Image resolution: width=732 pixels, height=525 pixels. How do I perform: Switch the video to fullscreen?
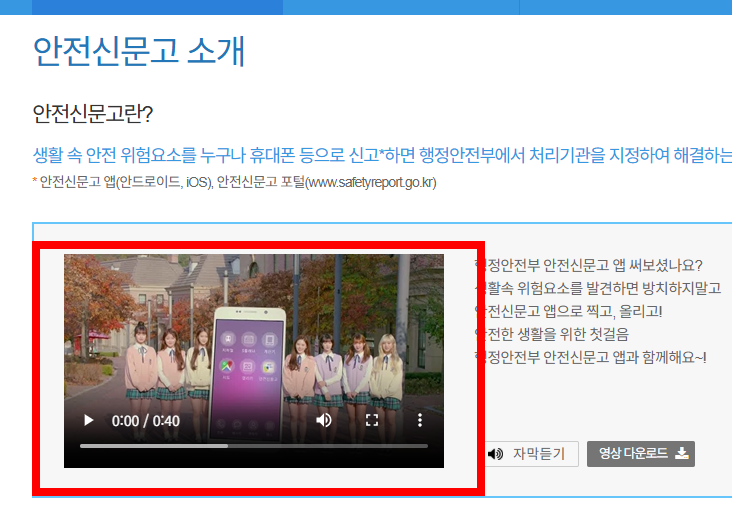[372, 420]
